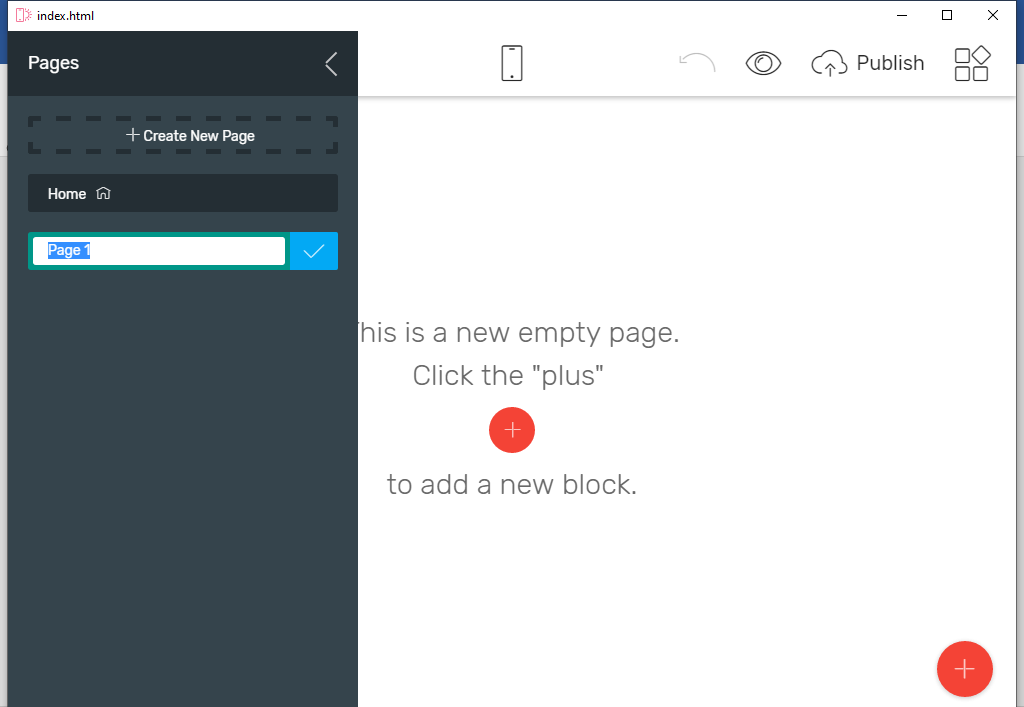Click inside the Page 1 name field
Screen dimensions: 1024x707
coord(160,251)
